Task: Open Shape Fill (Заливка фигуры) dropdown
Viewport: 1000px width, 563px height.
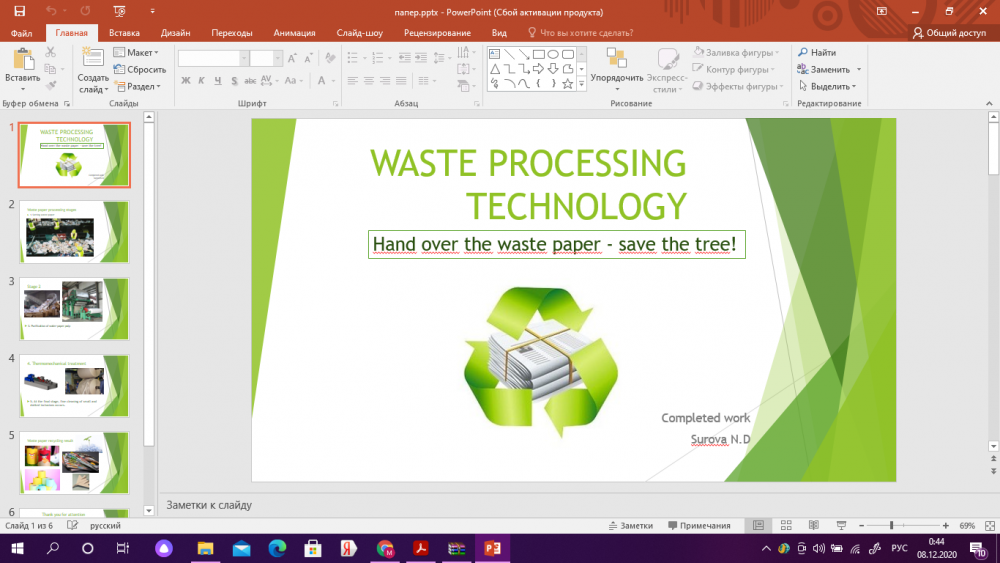Action: point(737,52)
